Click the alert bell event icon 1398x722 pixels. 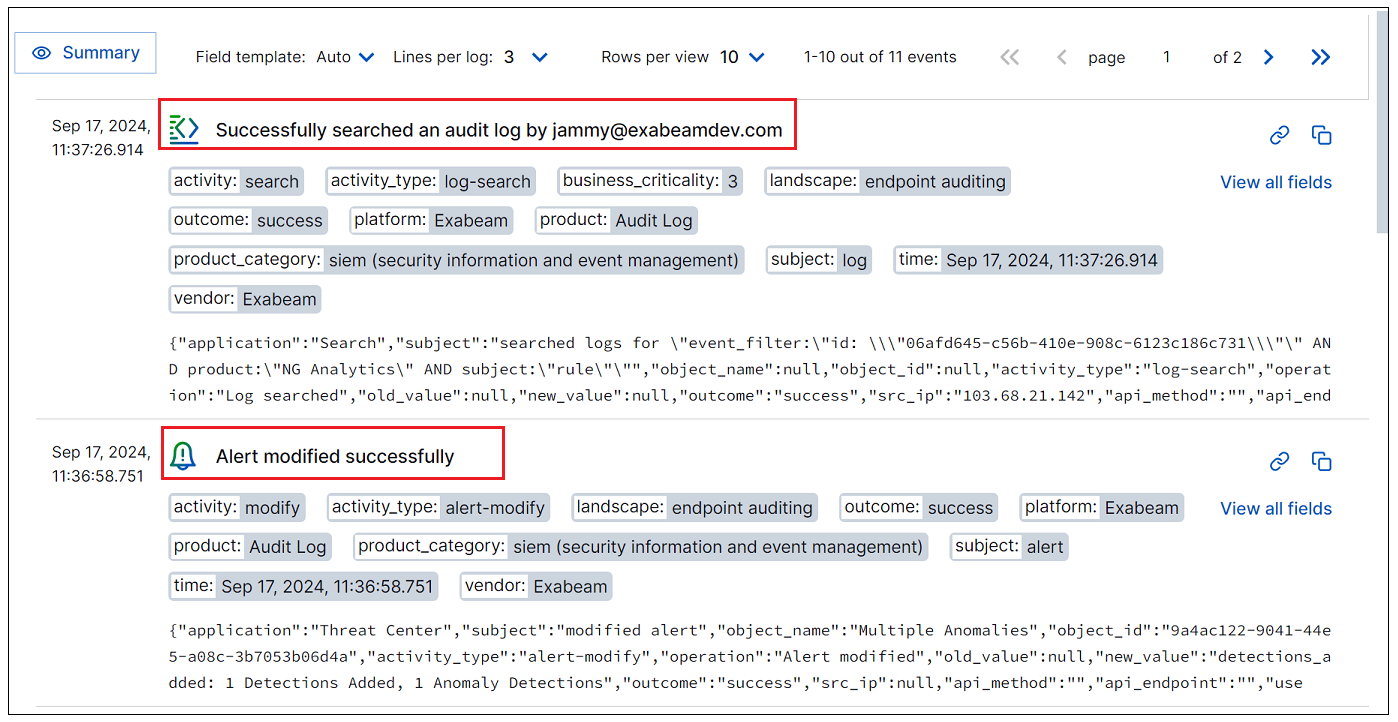click(x=183, y=456)
